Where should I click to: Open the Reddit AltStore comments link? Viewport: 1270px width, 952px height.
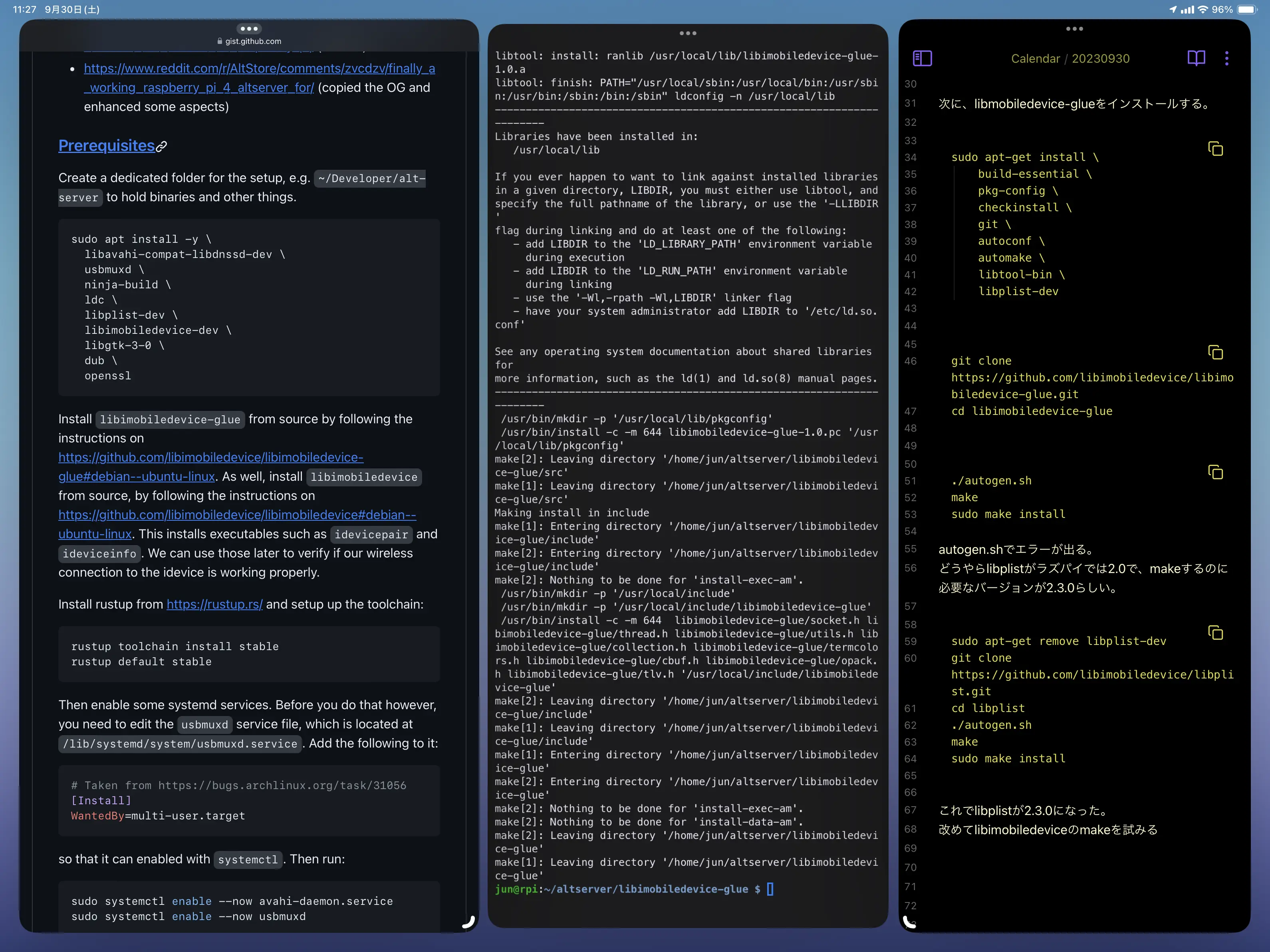259,68
